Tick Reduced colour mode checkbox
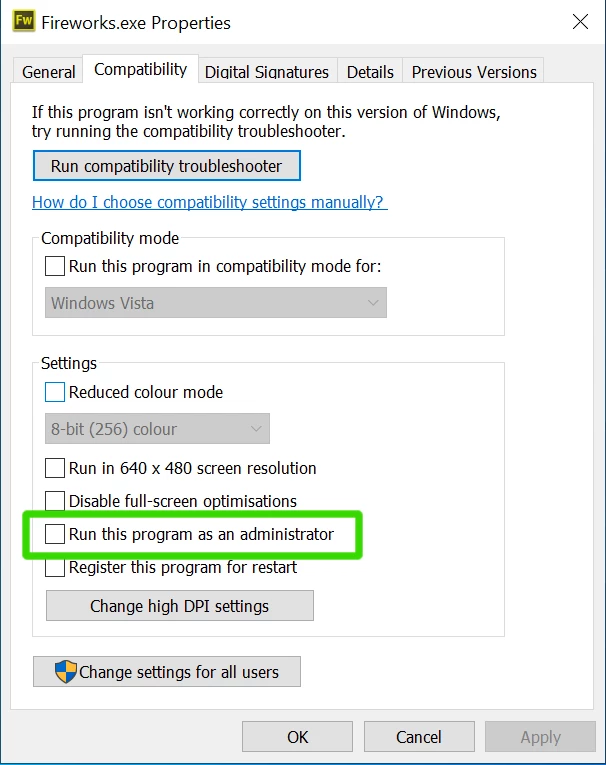This screenshot has height=765, width=606. click(x=55, y=392)
